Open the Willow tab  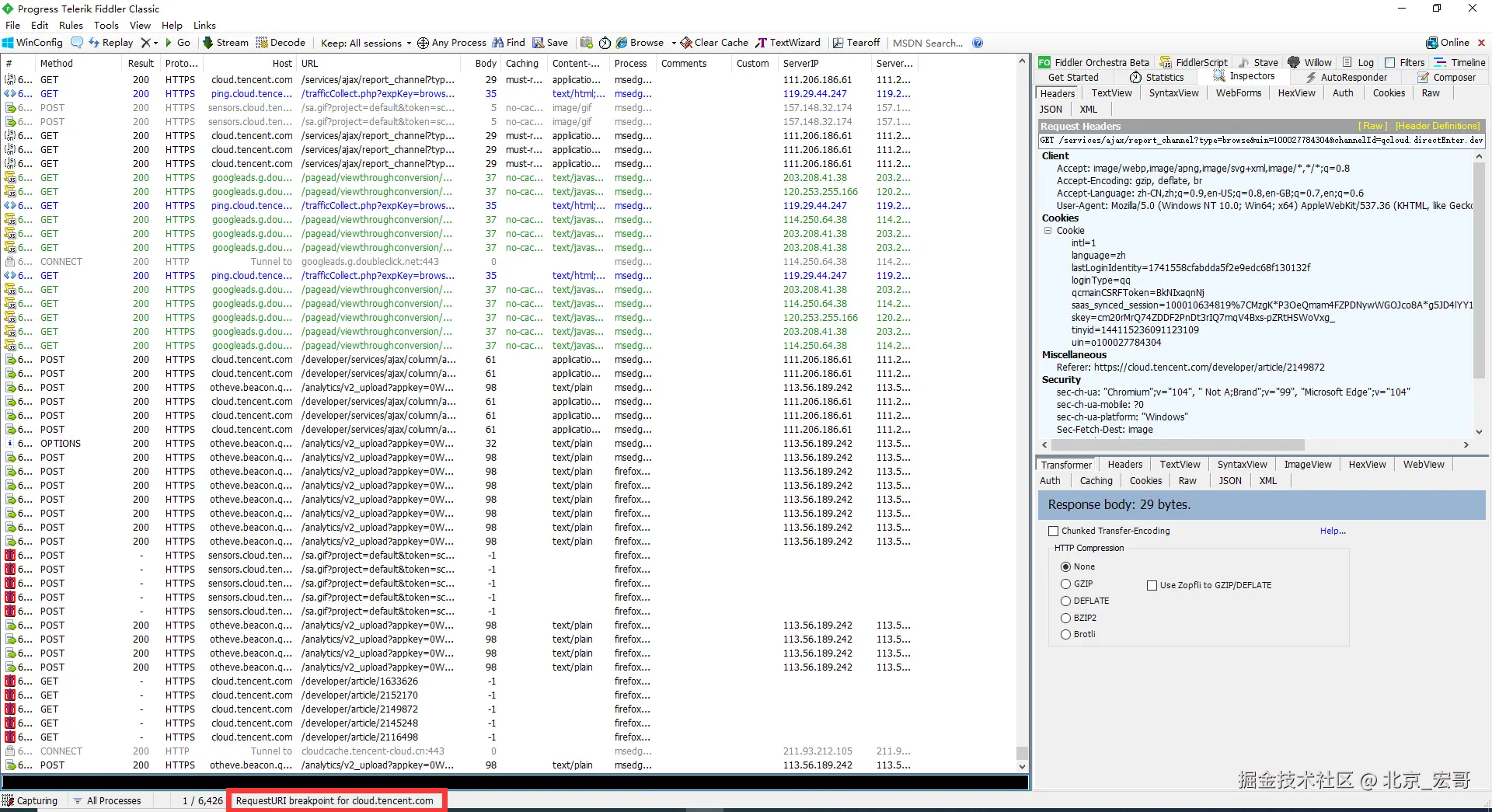point(1310,62)
